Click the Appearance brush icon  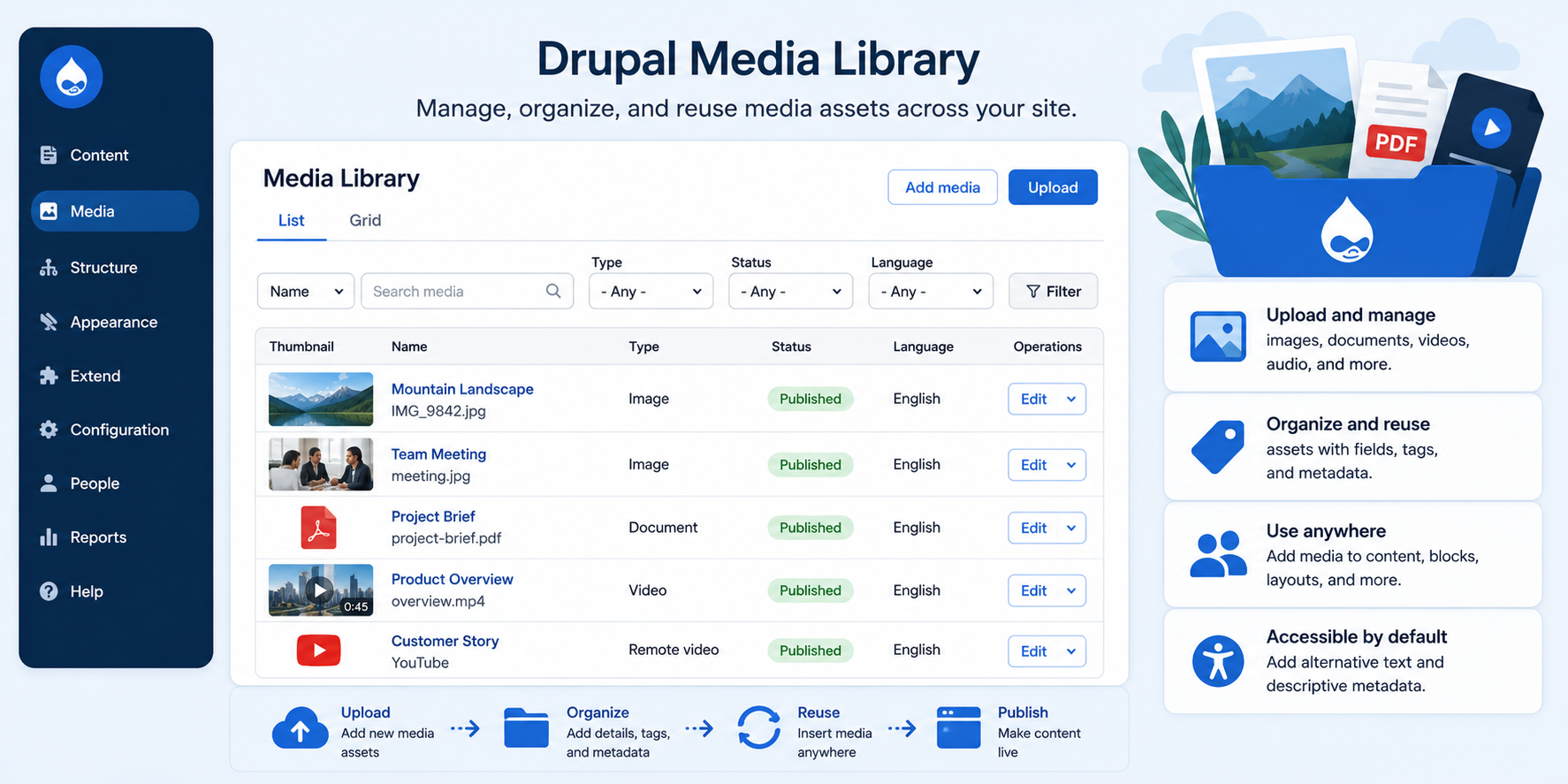[x=49, y=322]
